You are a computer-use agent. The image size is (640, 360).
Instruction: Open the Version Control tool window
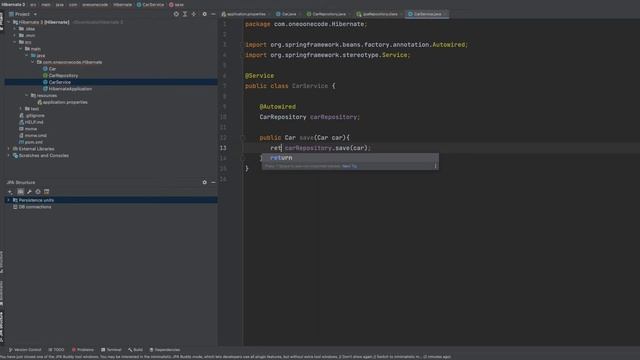[25, 350]
